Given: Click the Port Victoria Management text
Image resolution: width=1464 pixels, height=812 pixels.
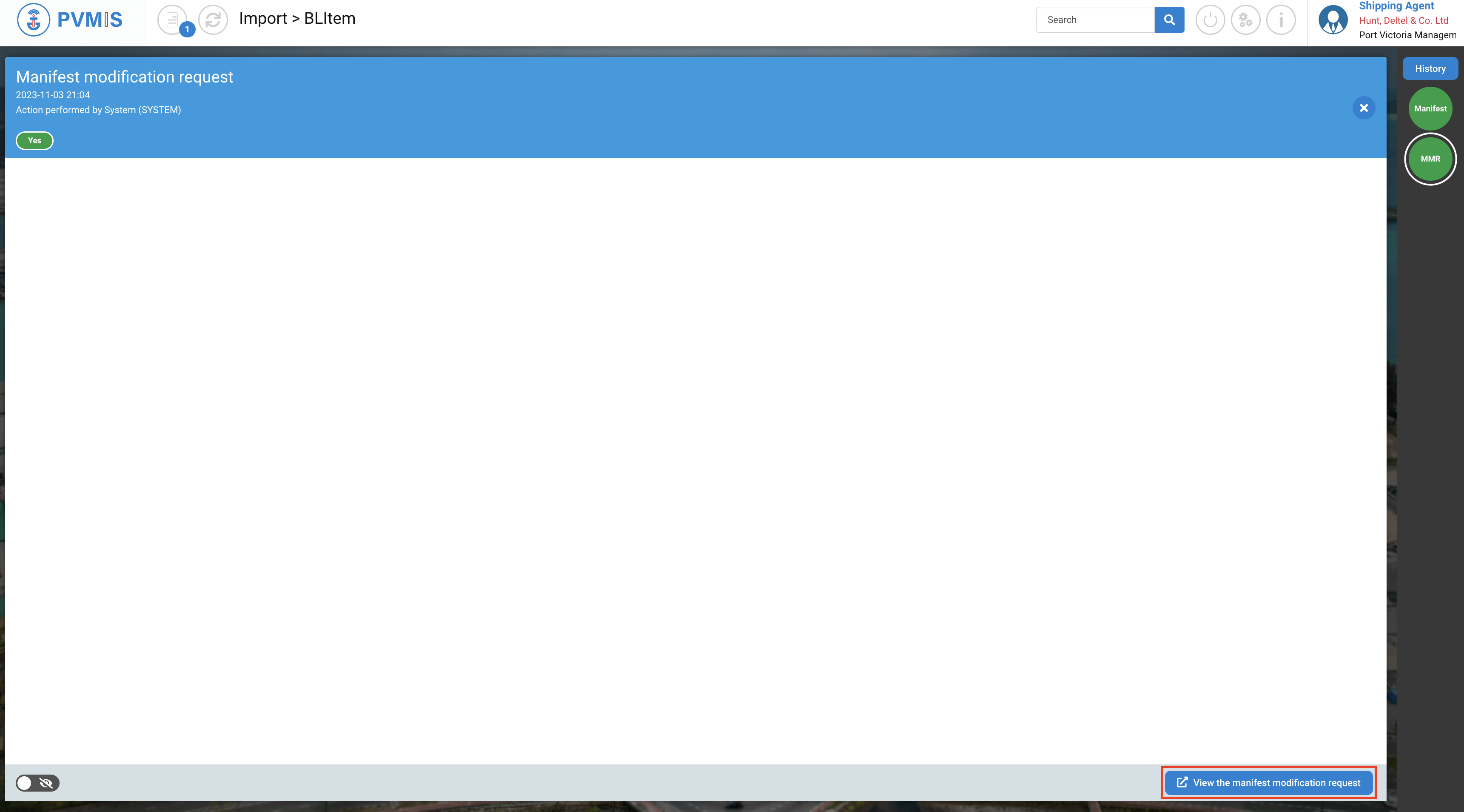Looking at the screenshot, I should point(1407,35).
